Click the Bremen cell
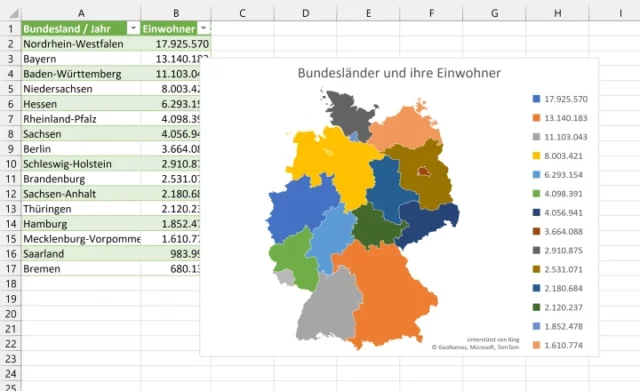The width and height of the screenshot is (640, 391). (x=81, y=269)
